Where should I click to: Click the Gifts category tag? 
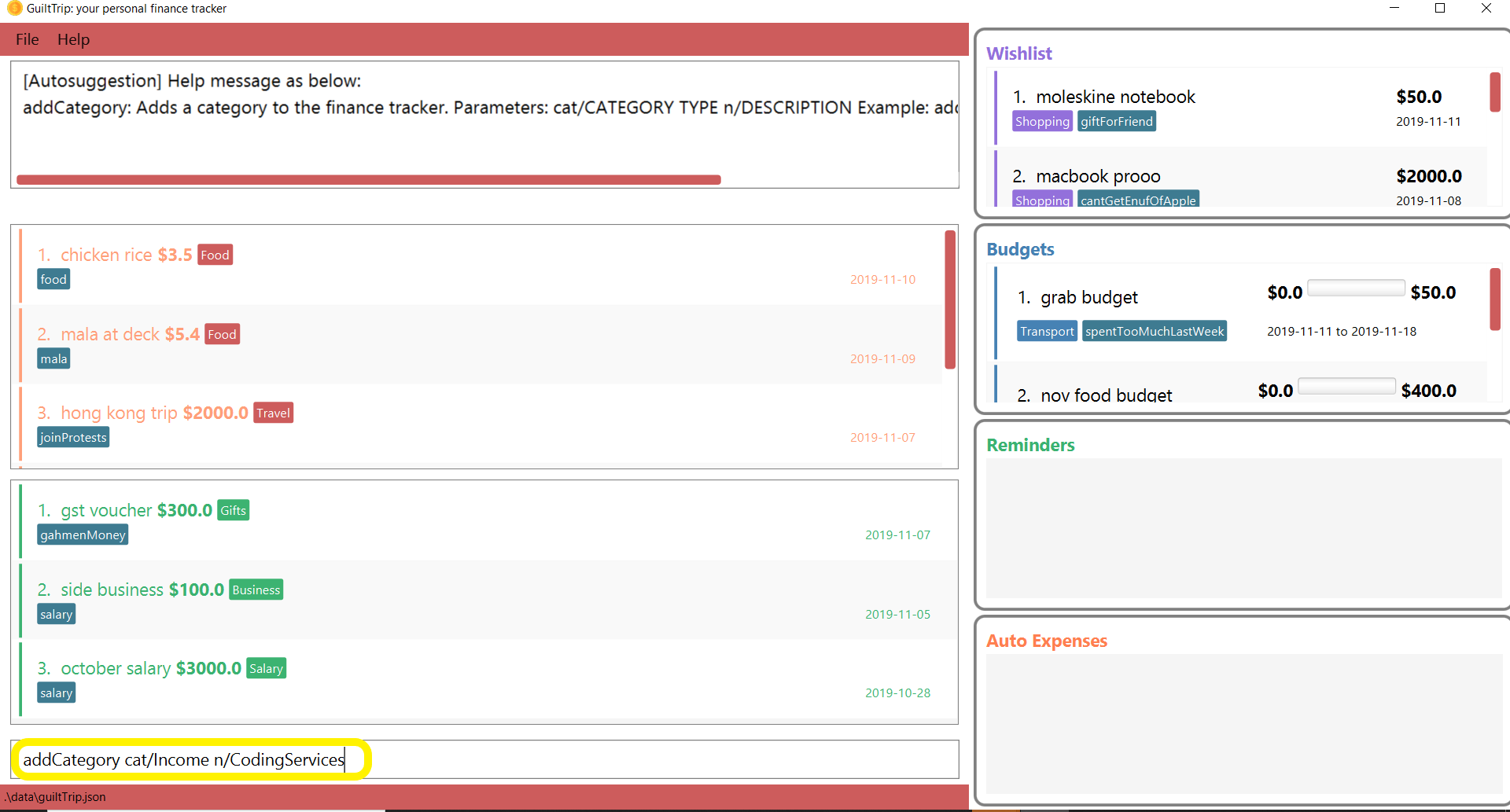[x=233, y=510]
